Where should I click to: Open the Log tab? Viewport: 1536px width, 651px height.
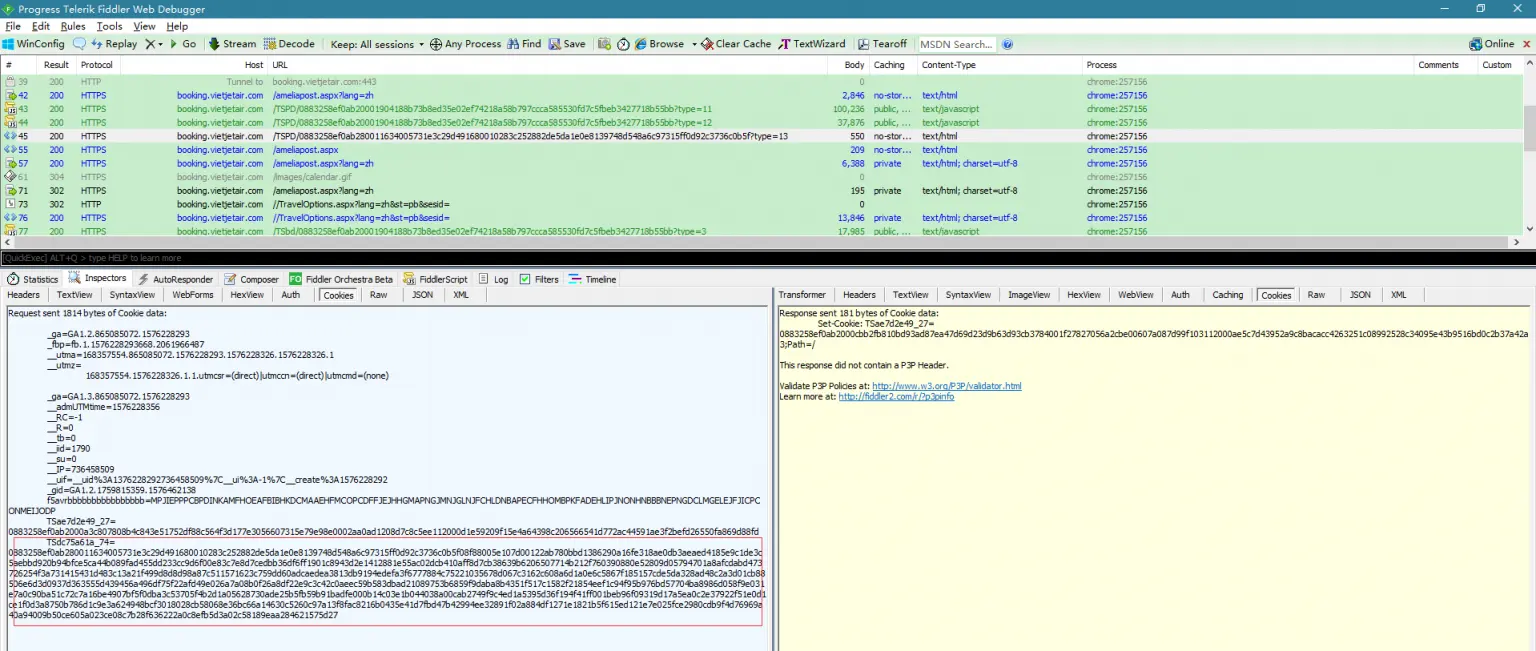click(494, 279)
